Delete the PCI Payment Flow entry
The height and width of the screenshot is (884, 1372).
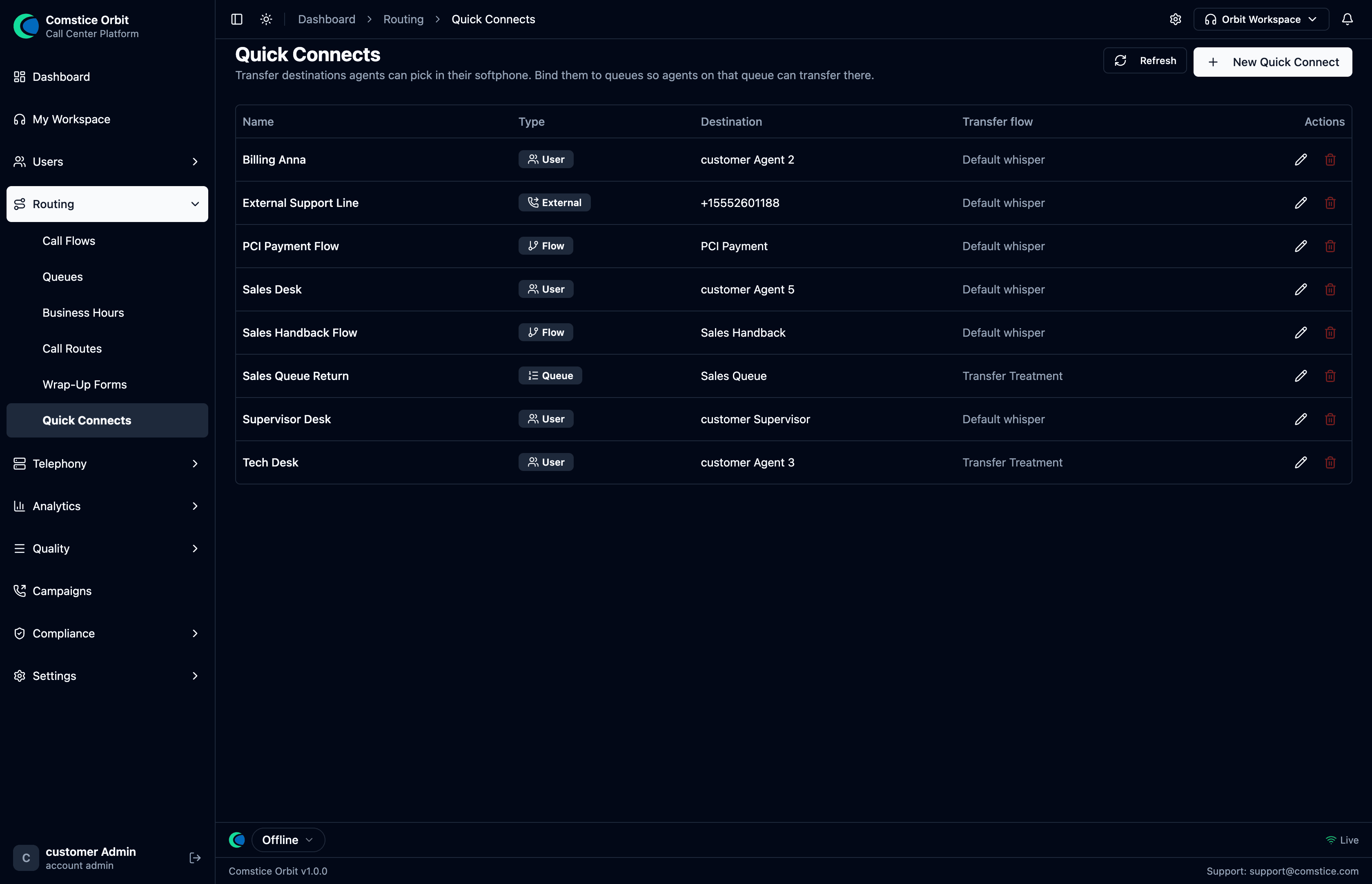pos(1330,246)
